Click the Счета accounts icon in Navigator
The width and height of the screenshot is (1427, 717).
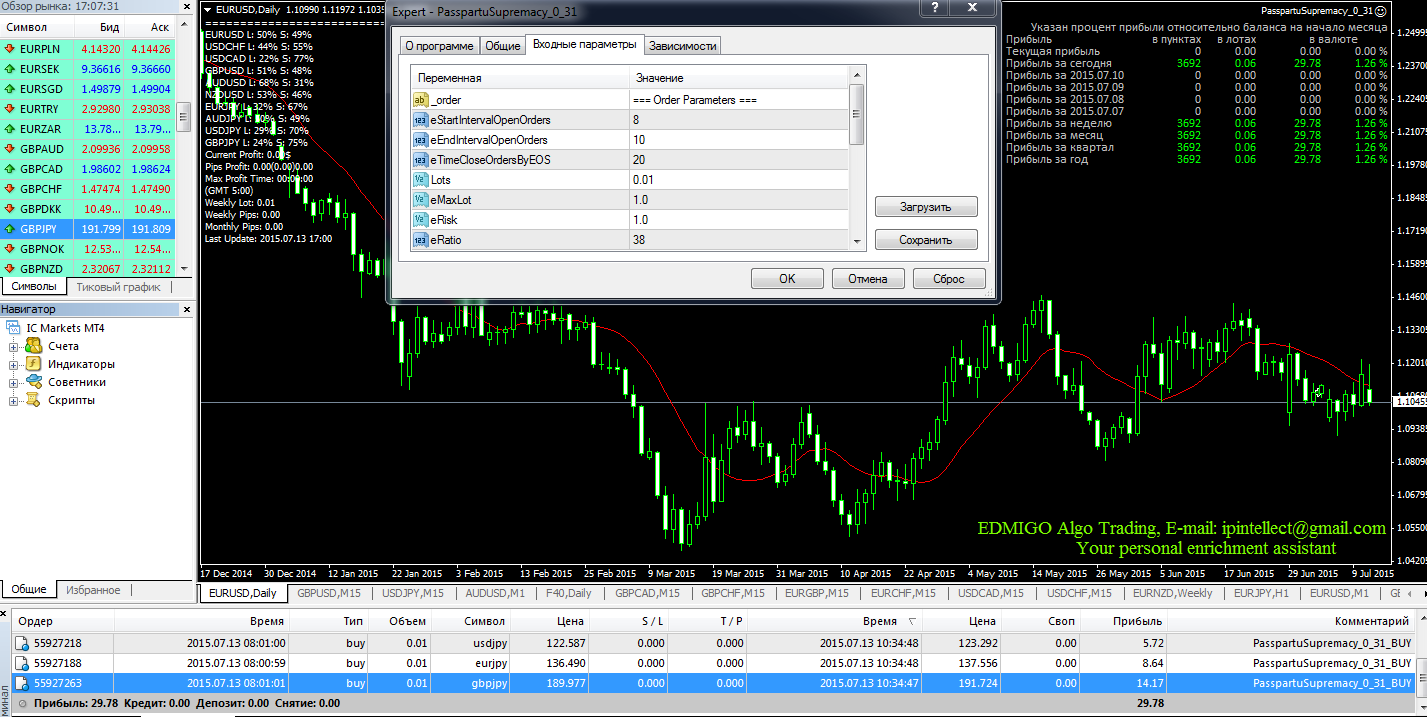click(33, 346)
